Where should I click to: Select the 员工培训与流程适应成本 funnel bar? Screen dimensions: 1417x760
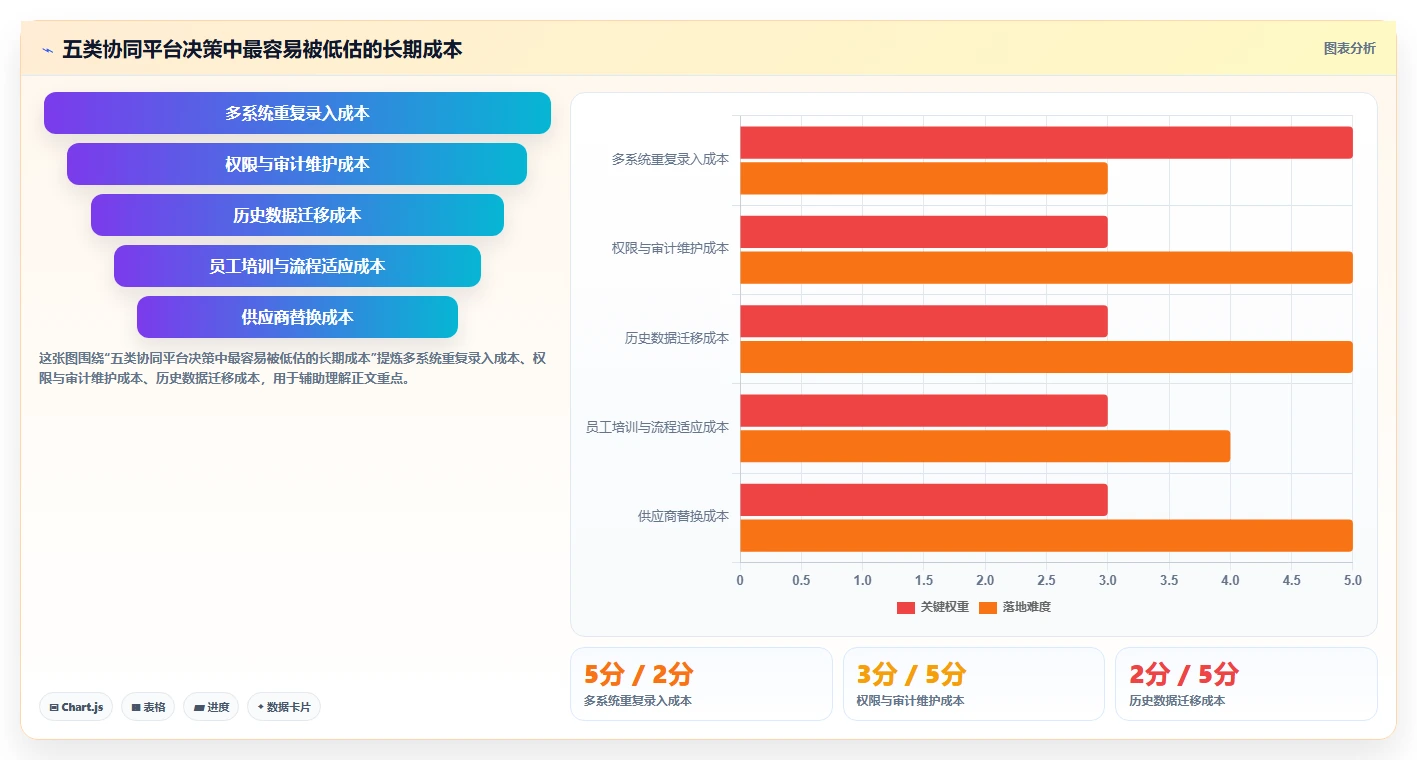297,266
